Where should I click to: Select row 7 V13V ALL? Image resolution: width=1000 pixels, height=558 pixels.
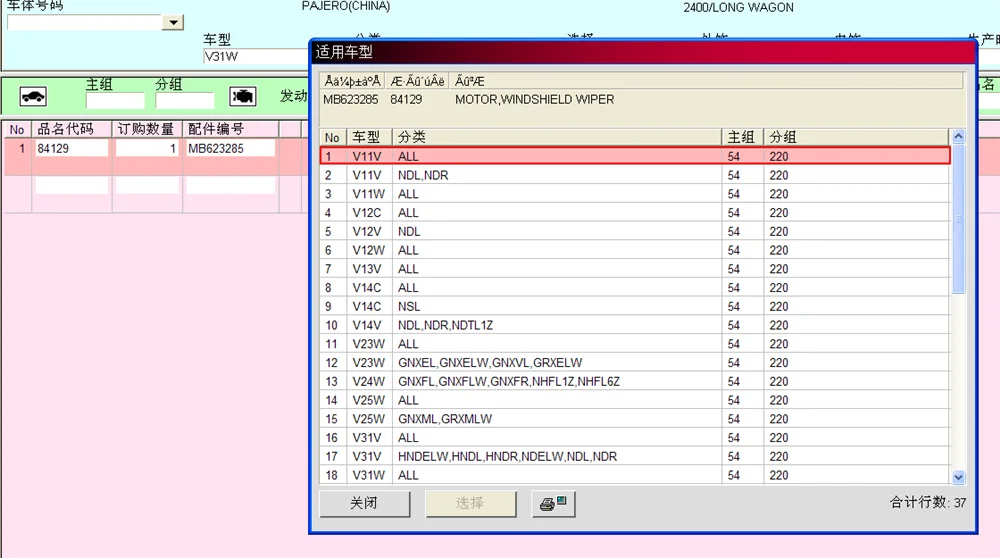[x=635, y=269]
